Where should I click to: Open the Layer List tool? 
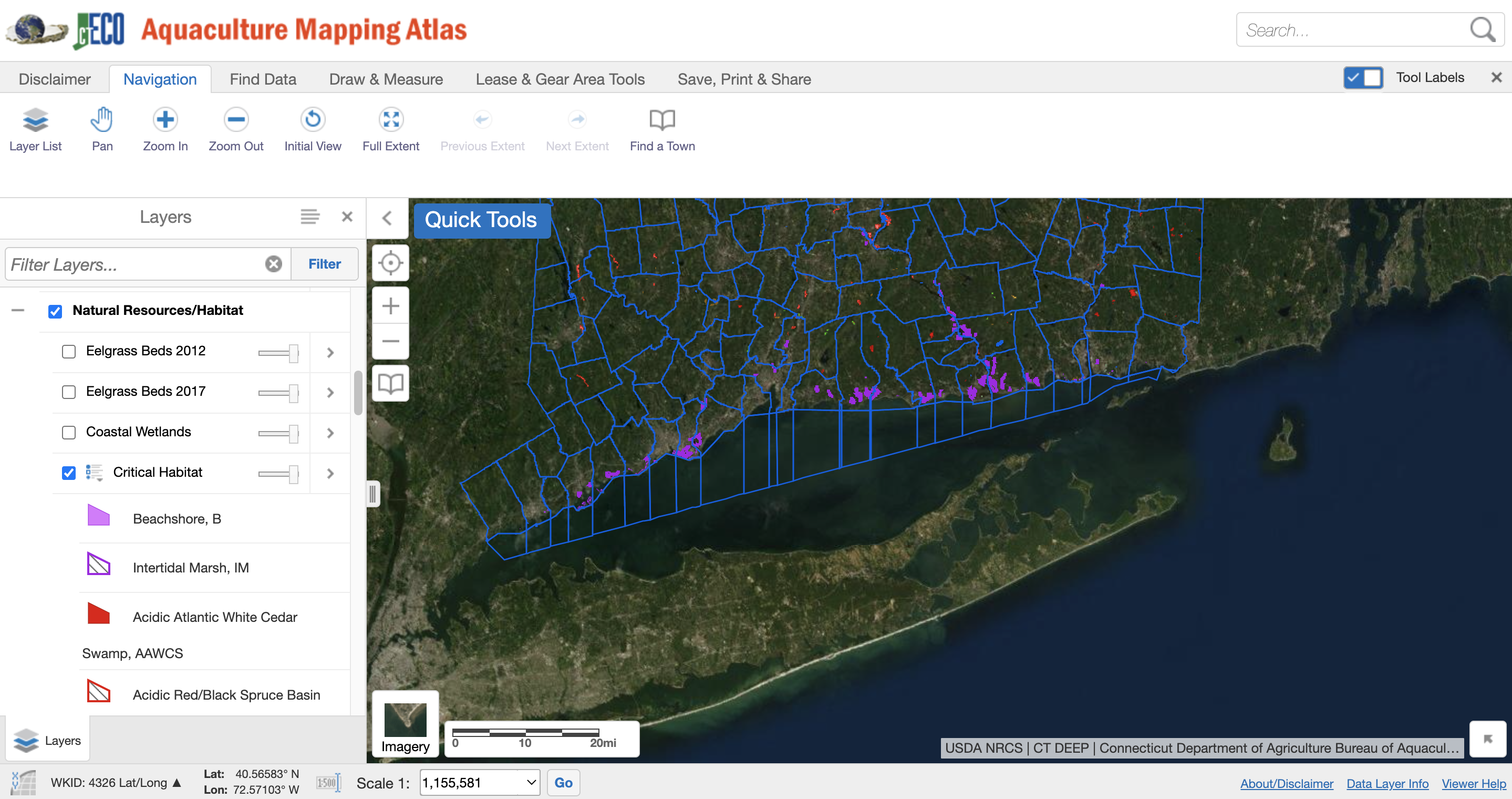click(x=35, y=120)
